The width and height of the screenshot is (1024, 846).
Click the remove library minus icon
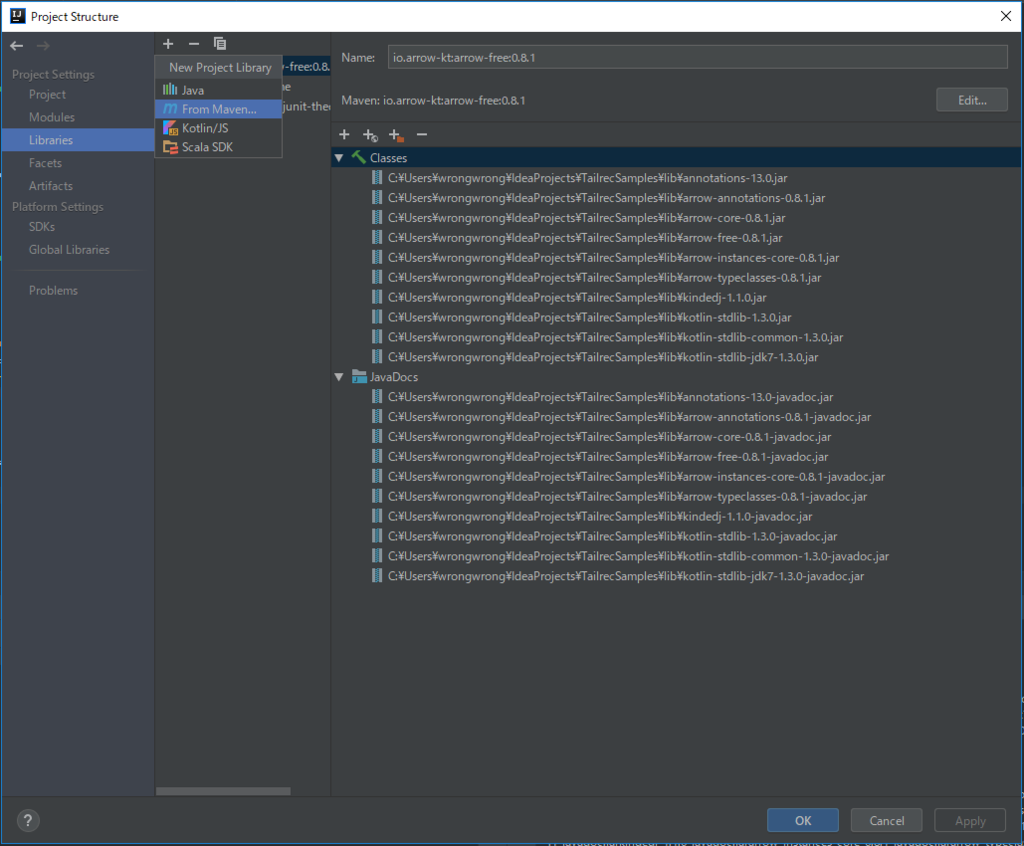(194, 44)
